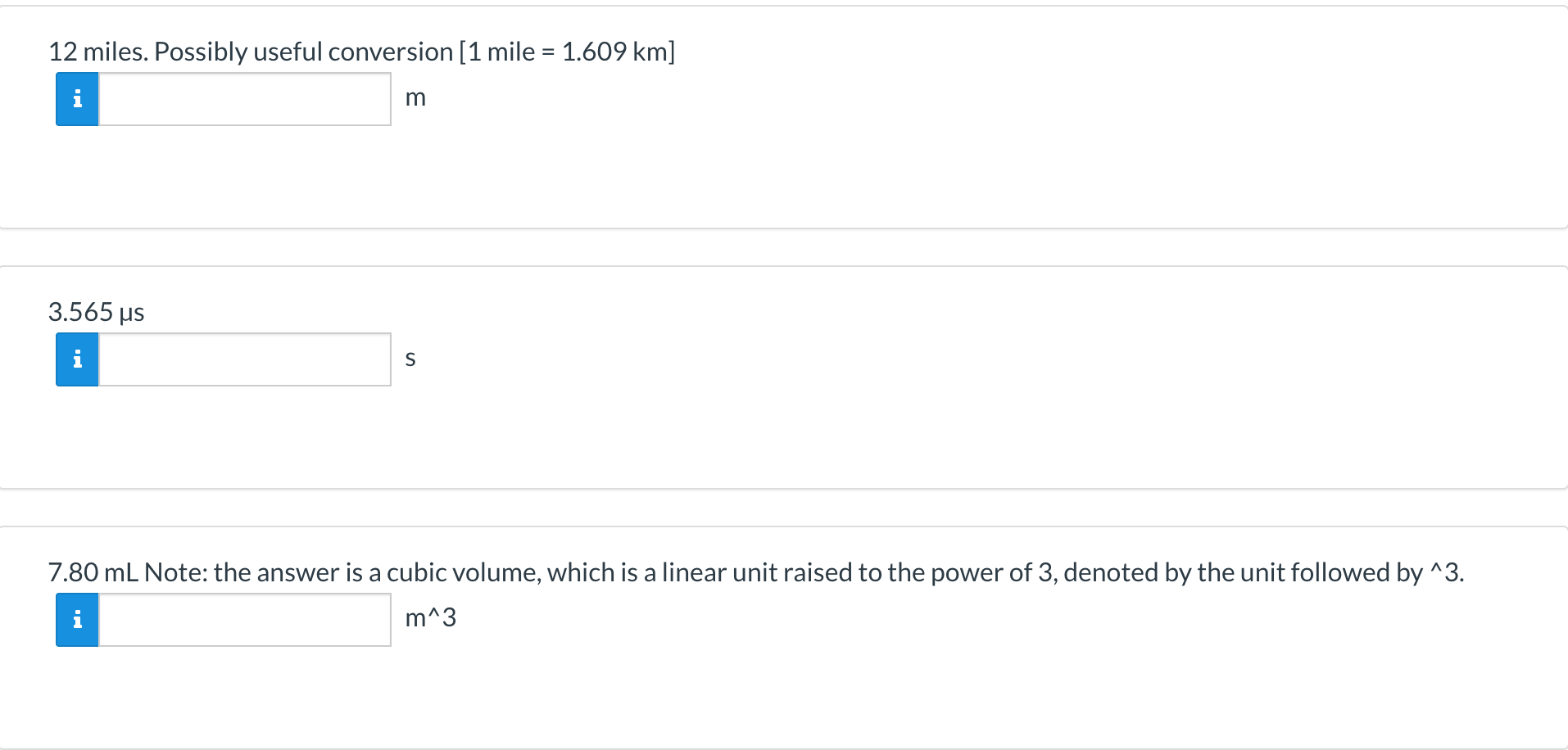Click the answer box for the meters conversion

click(244, 98)
